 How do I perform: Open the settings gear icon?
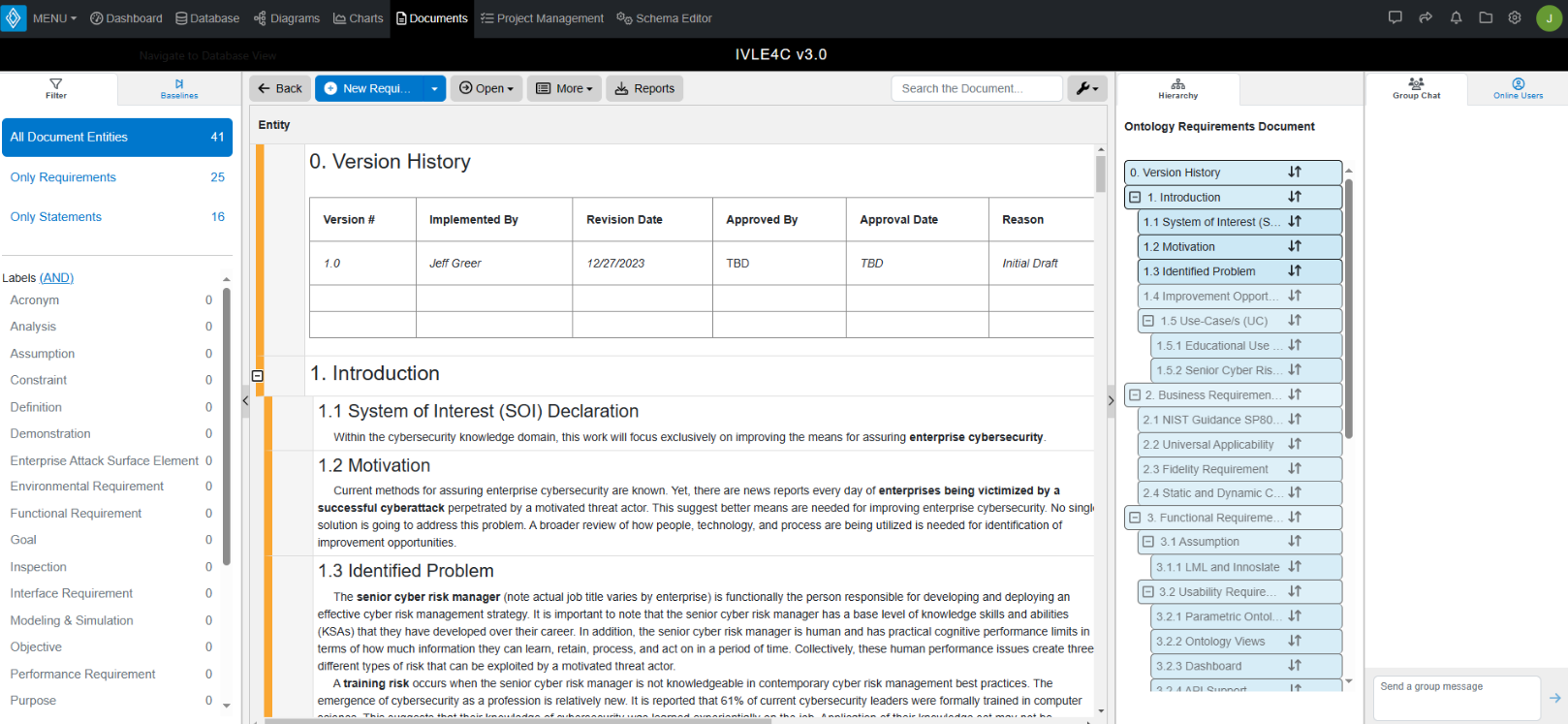pyautogui.click(x=1515, y=17)
